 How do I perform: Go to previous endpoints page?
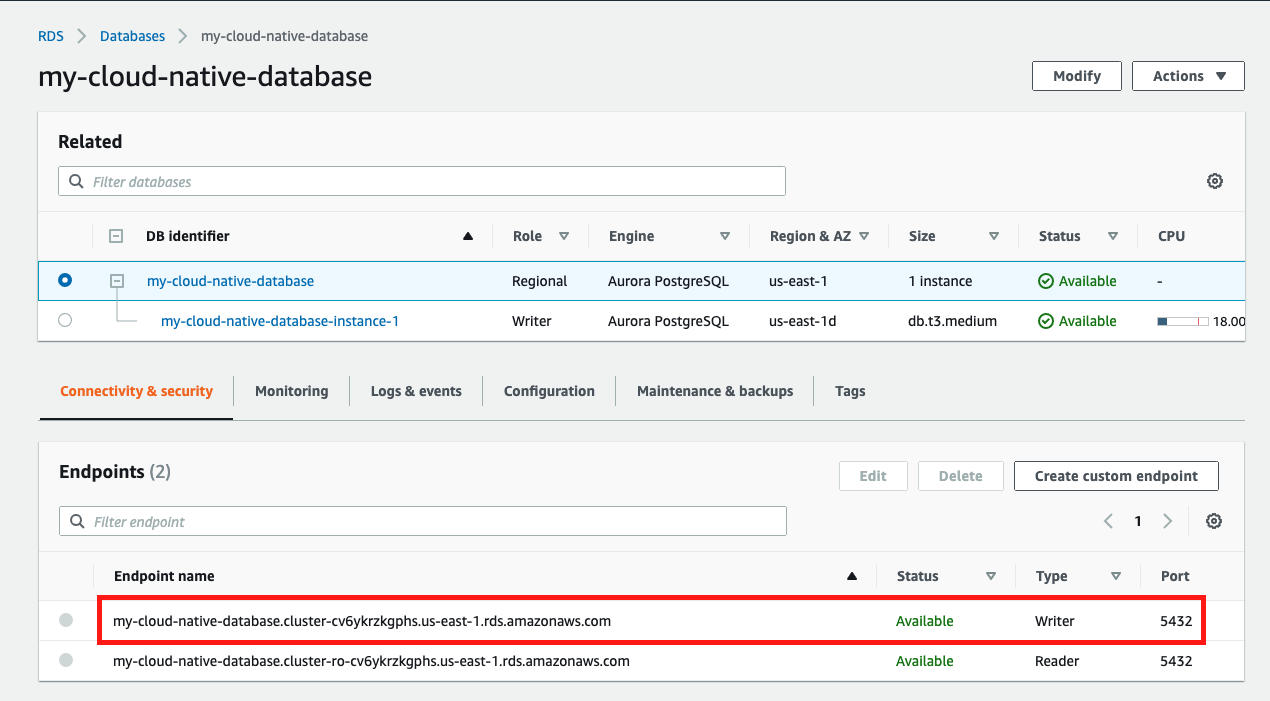point(1108,521)
